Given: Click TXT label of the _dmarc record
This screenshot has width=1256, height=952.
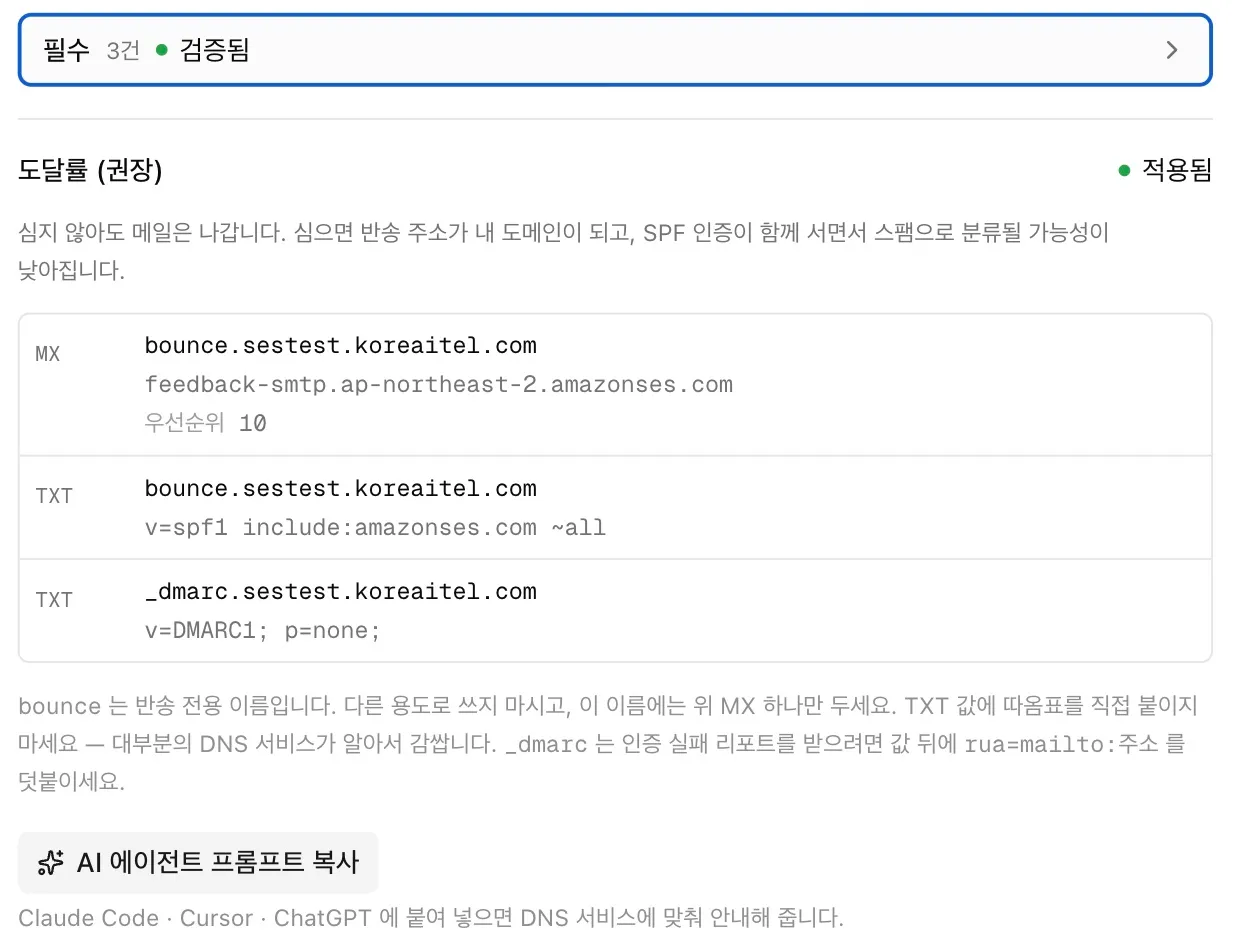Looking at the screenshot, I should pyautogui.click(x=54, y=600).
